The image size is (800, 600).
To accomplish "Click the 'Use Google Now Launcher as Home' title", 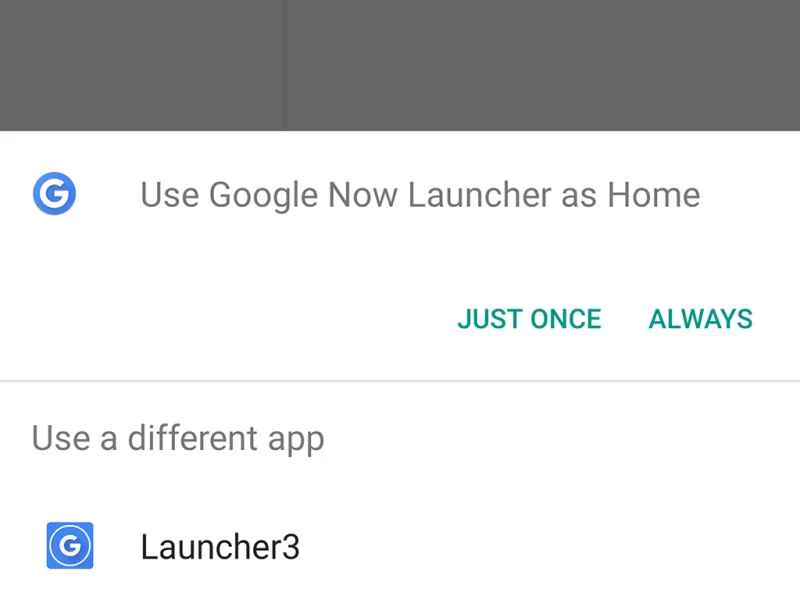I will [420, 195].
